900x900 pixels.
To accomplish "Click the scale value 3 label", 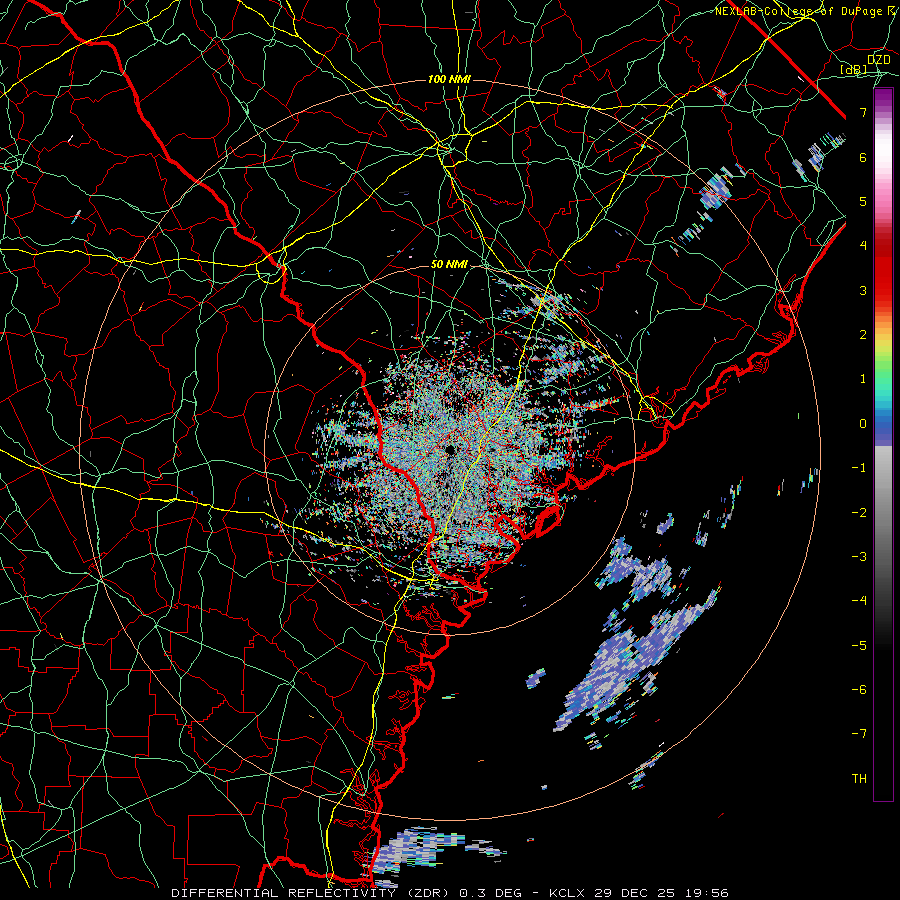I will tap(863, 290).
